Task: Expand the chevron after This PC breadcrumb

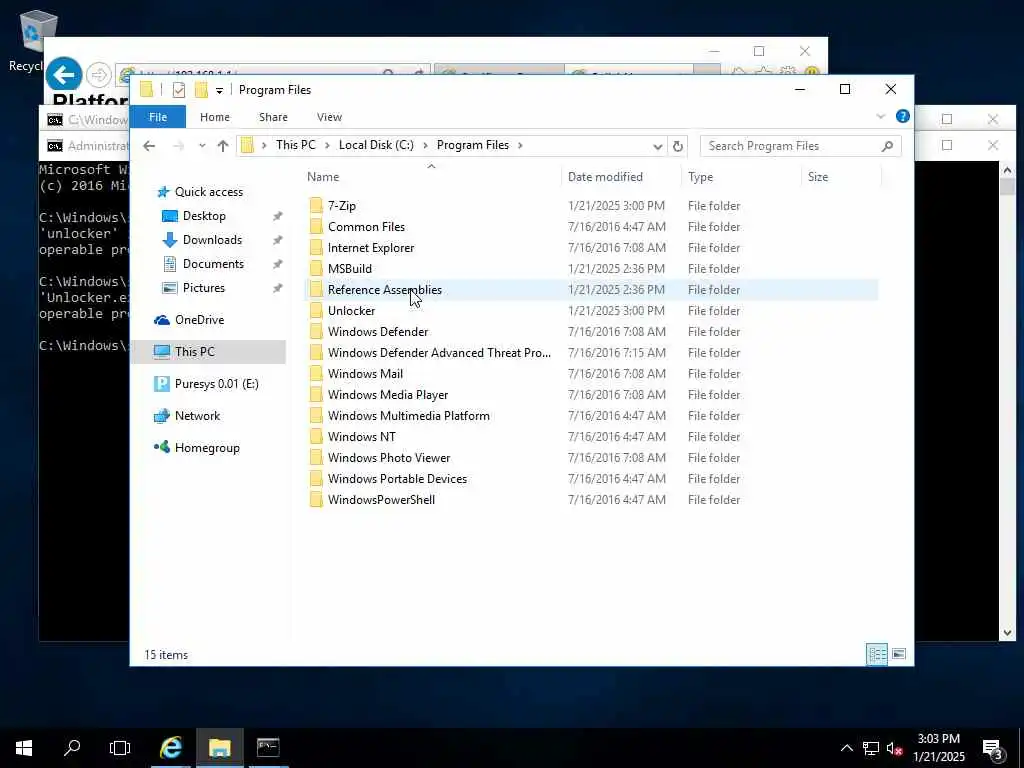Action: pyautogui.click(x=327, y=145)
